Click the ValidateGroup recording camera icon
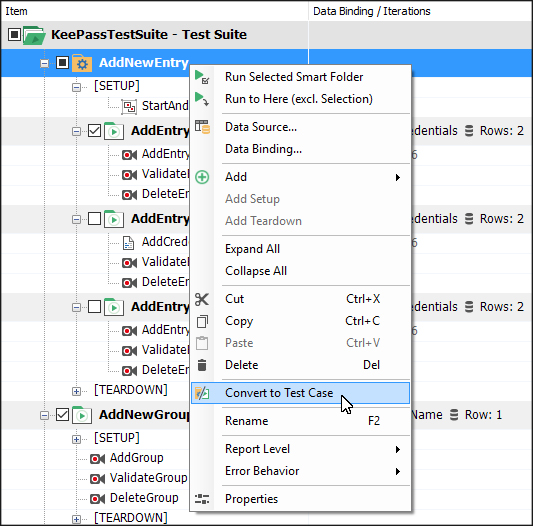533x526 pixels. [97, 479]
